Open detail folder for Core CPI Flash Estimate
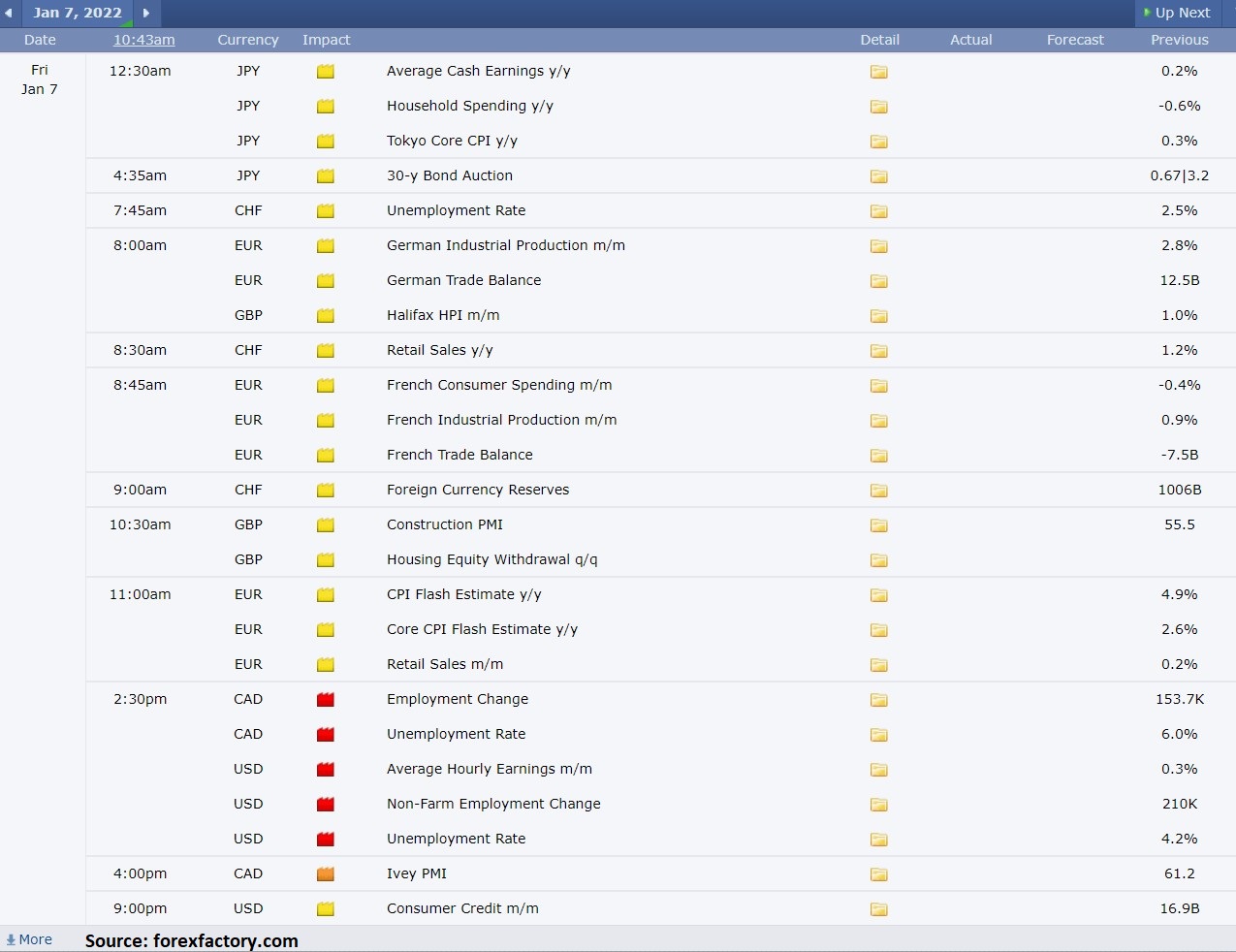 [879, 630]
